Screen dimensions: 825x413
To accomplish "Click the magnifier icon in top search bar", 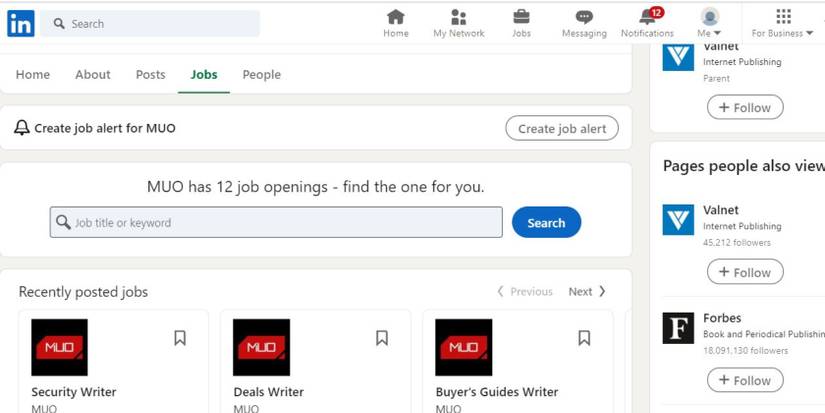I will click(x=59, y=24).
